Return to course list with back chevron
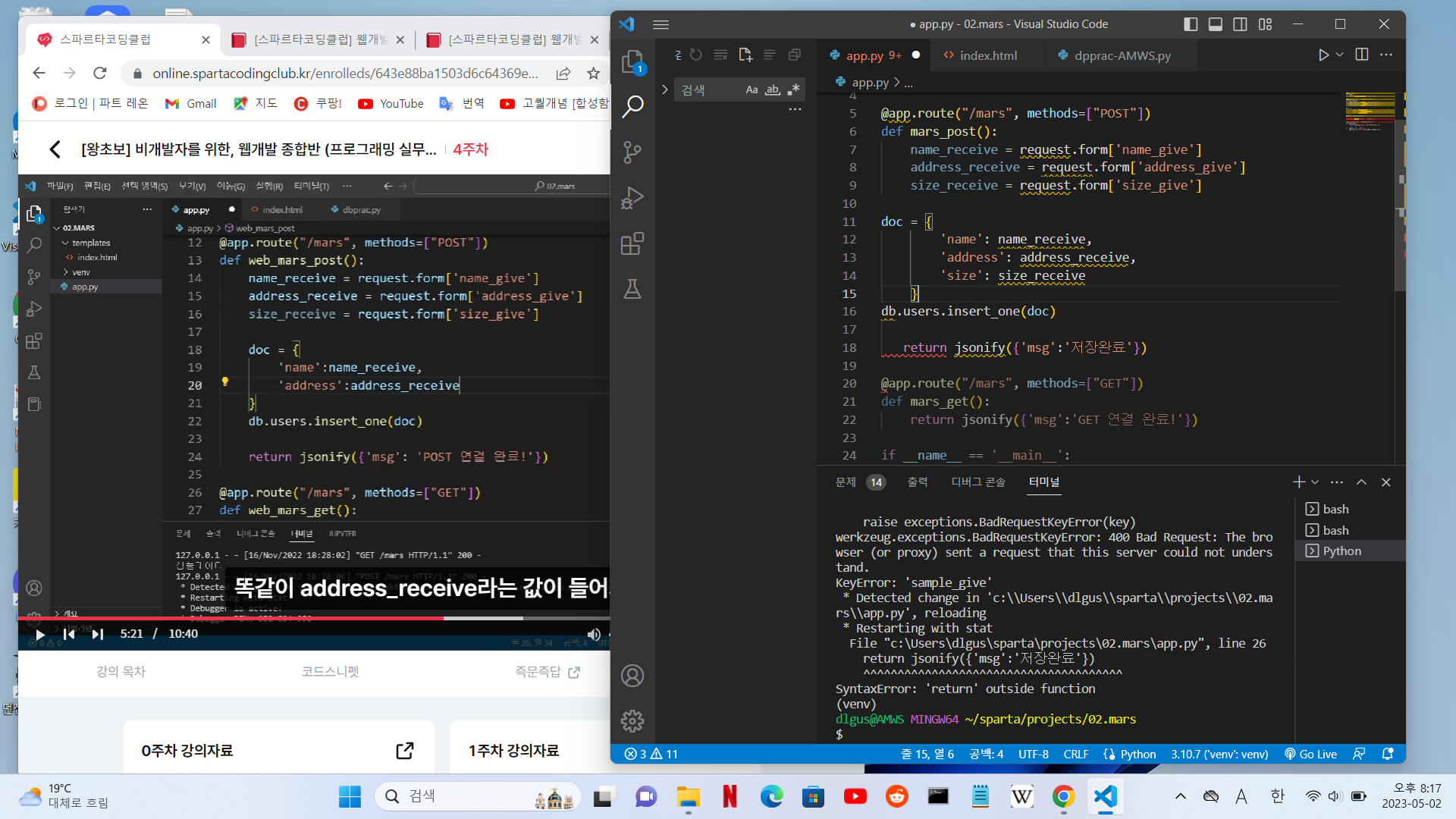Viewport: 1456px width, 819px height. coord(55,149)
